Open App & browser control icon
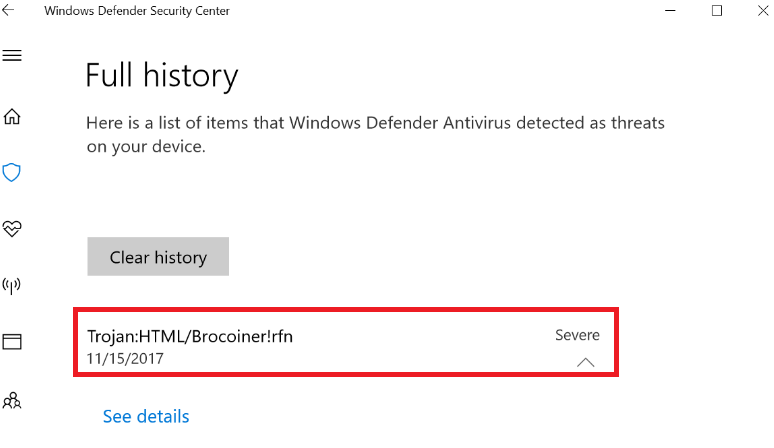774x448 pixels. (x=12, y=343)
